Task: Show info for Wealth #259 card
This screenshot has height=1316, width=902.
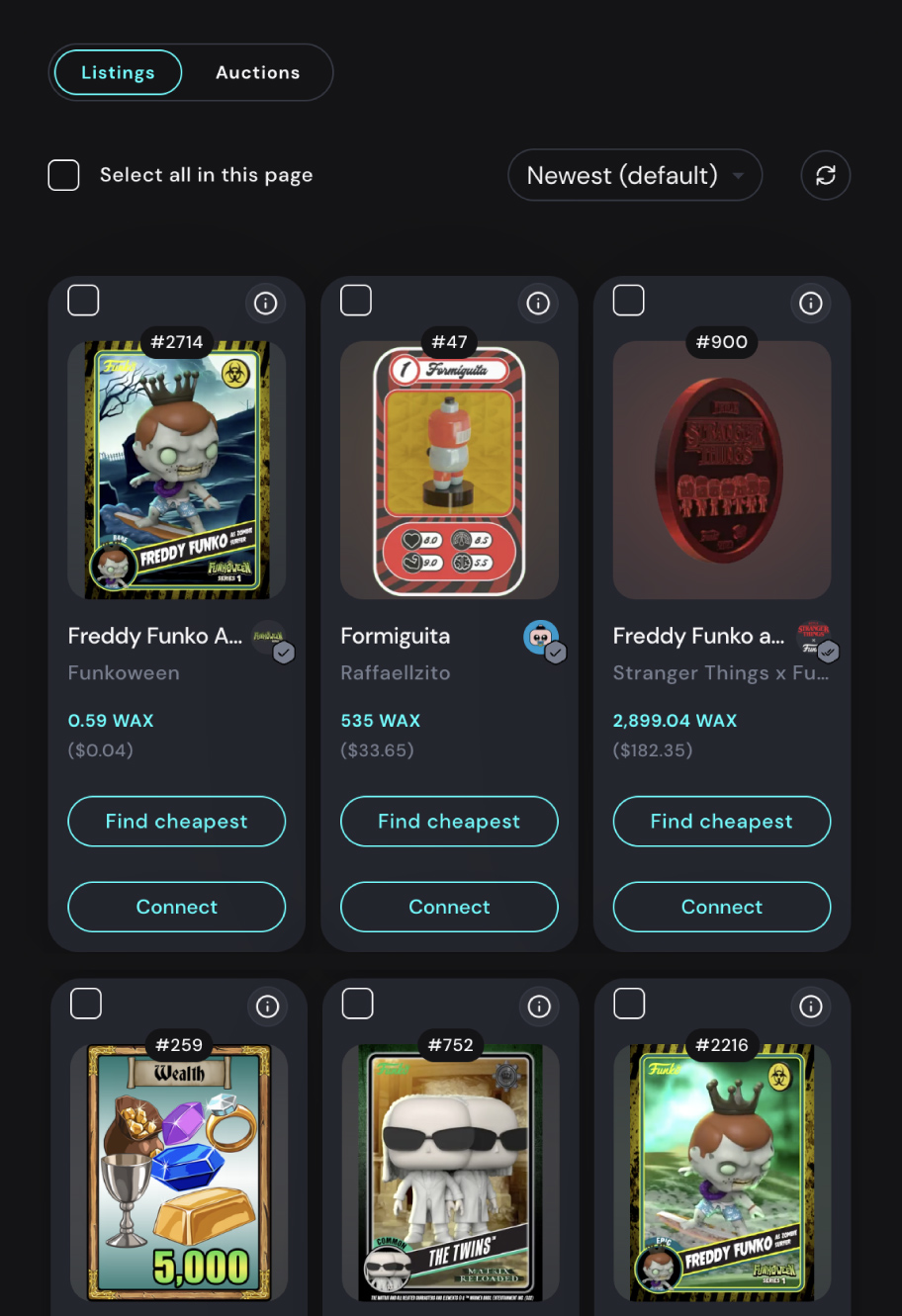Action: point(267,1007)
